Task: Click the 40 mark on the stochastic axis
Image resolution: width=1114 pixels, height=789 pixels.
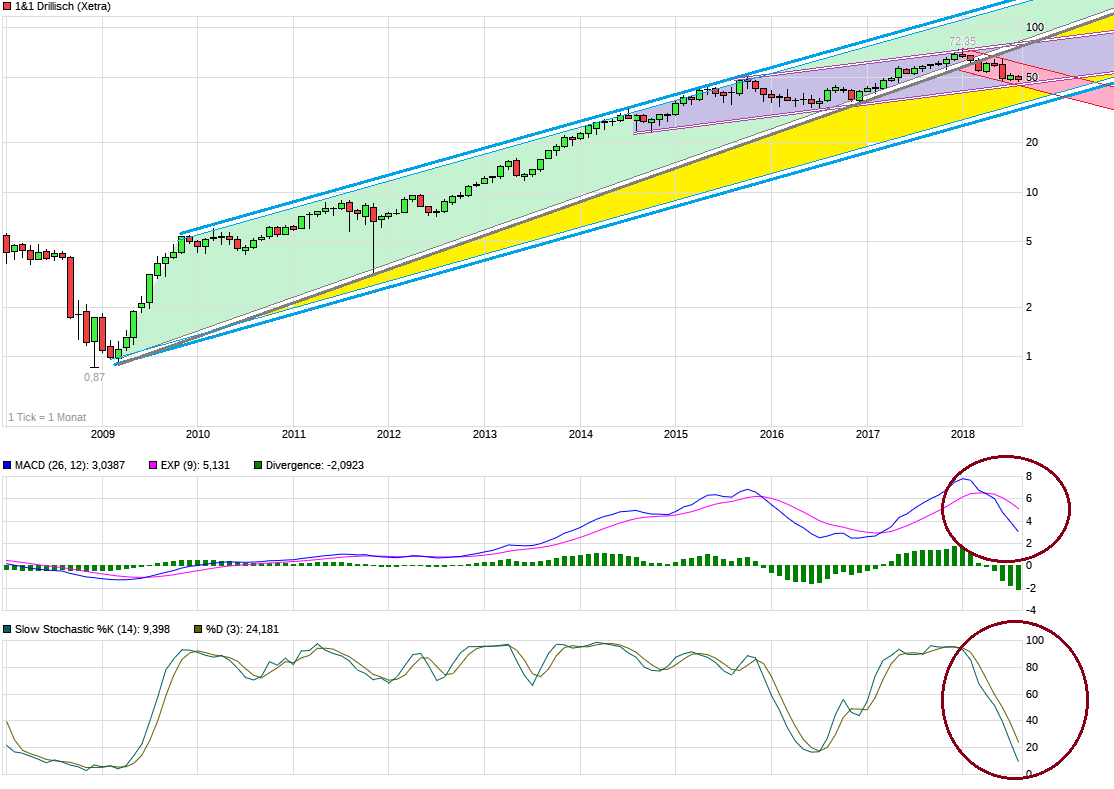Action: pyautogui.click(x=1032, y=720)
